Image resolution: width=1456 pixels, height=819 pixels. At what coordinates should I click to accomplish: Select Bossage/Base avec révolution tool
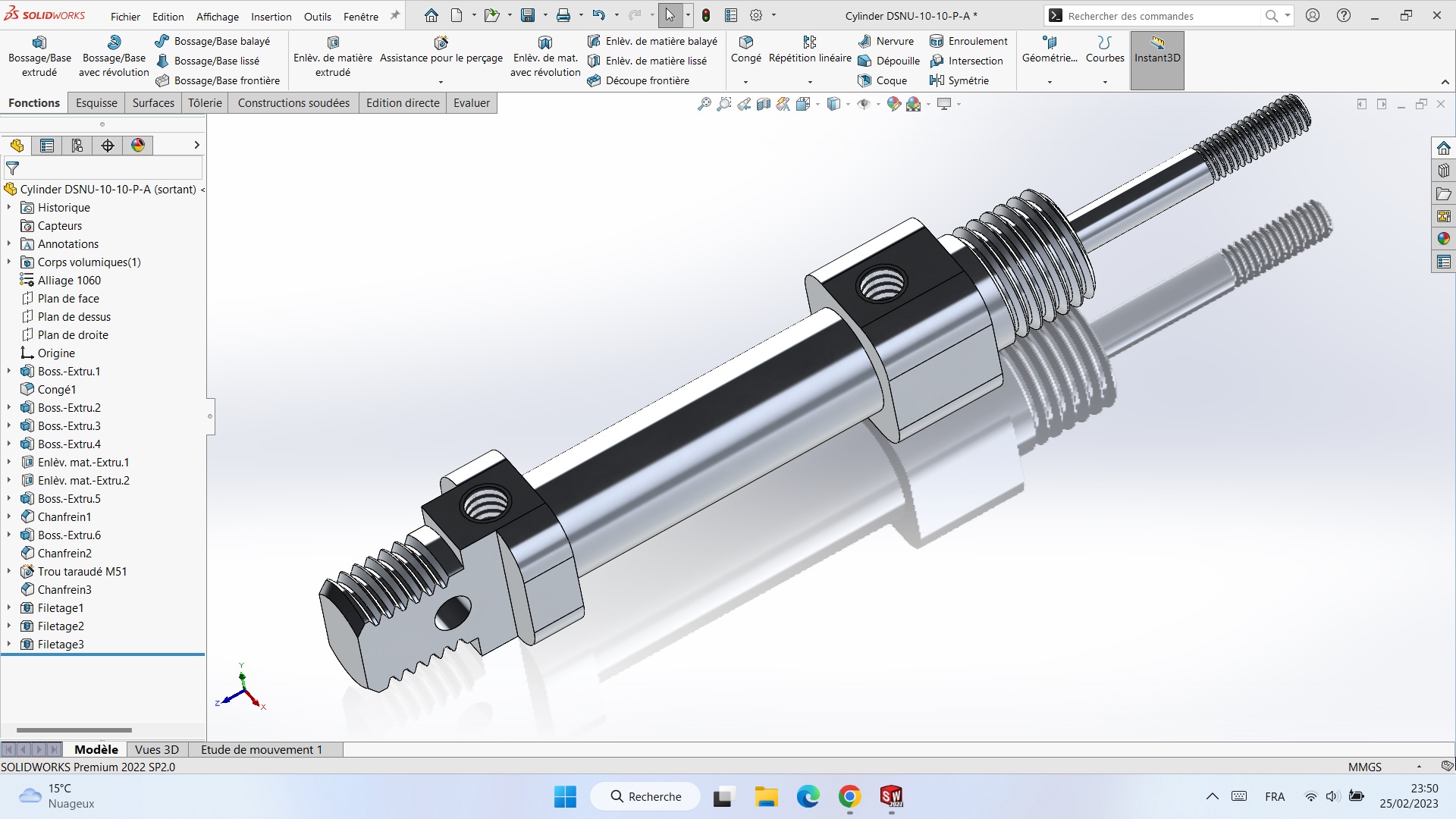(x=114, y=57)
